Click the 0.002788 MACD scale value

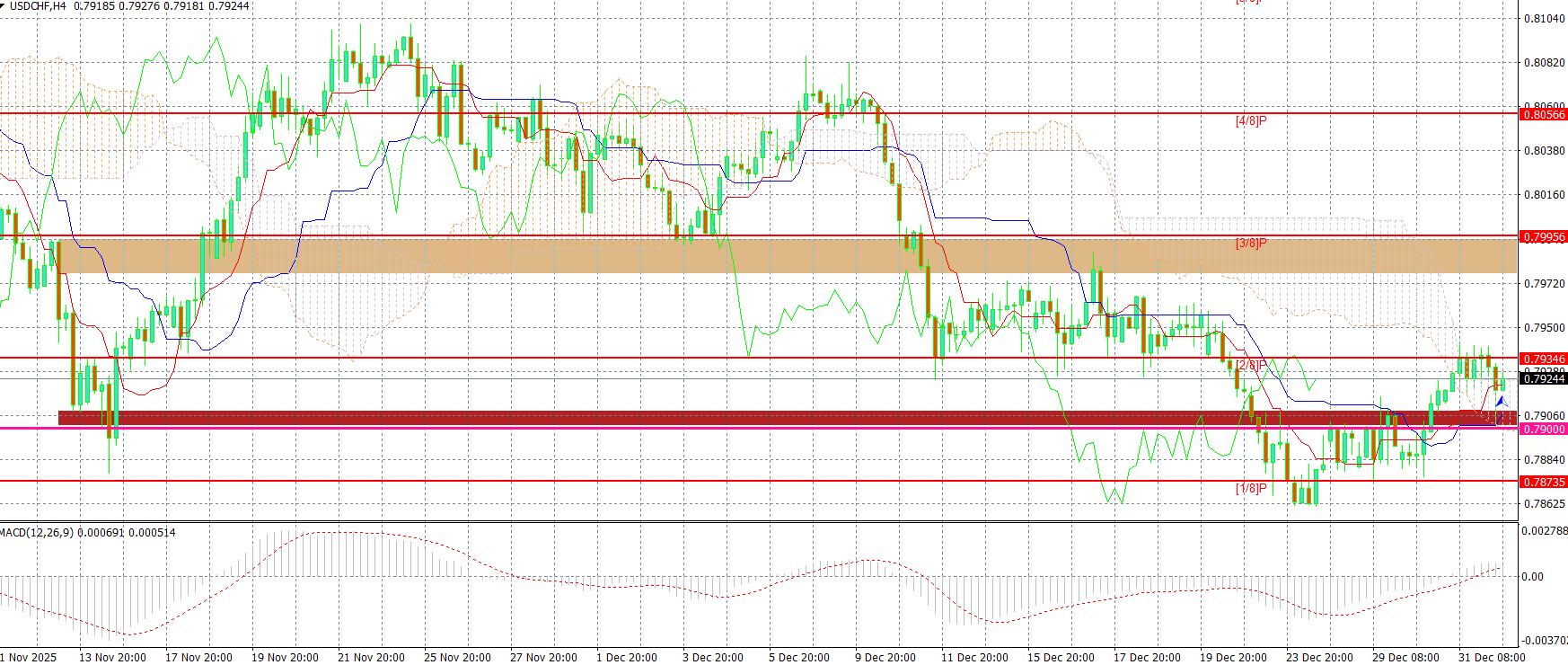(1545, 531)
